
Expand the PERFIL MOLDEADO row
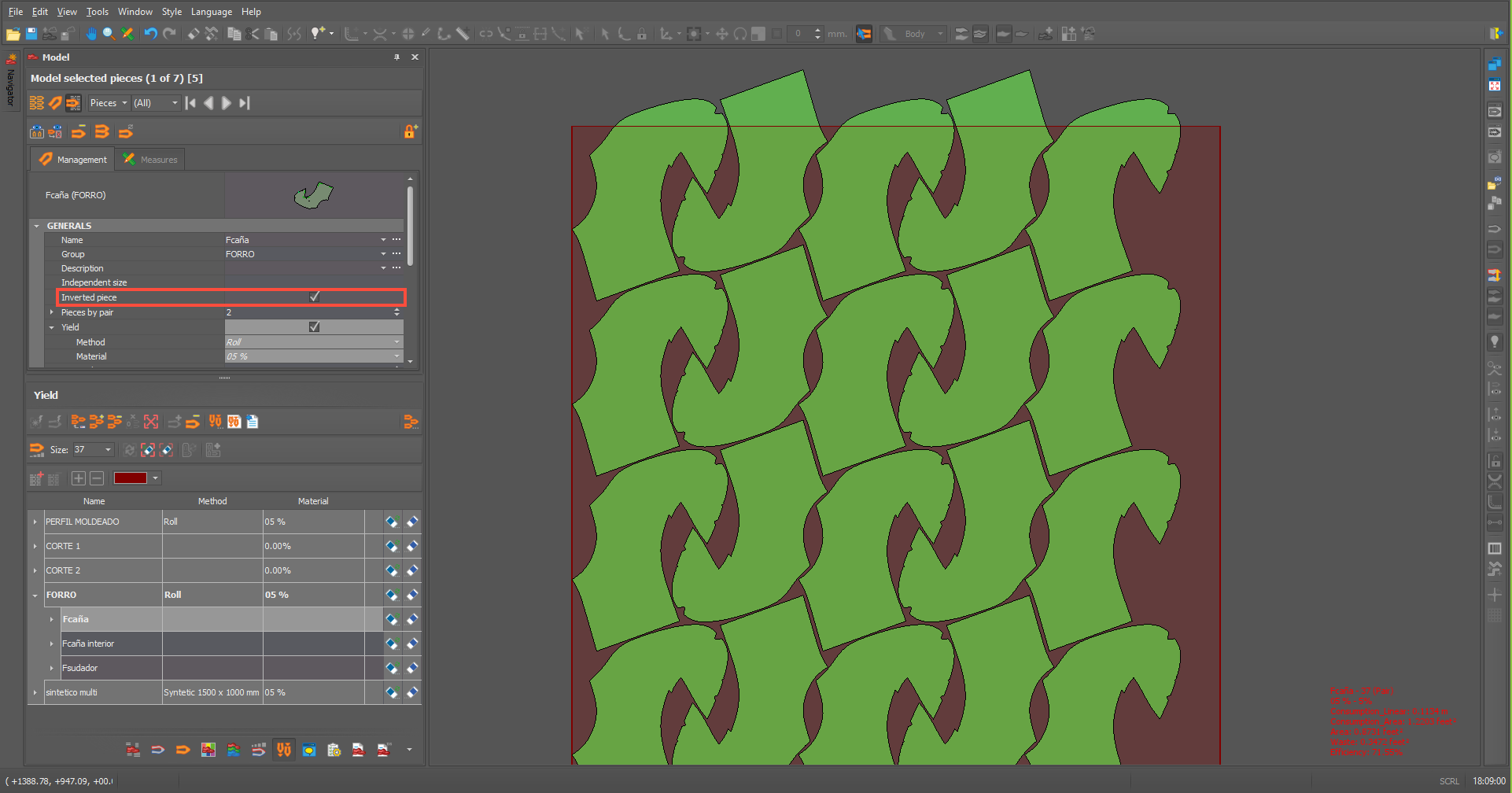(x=35, y=522)
